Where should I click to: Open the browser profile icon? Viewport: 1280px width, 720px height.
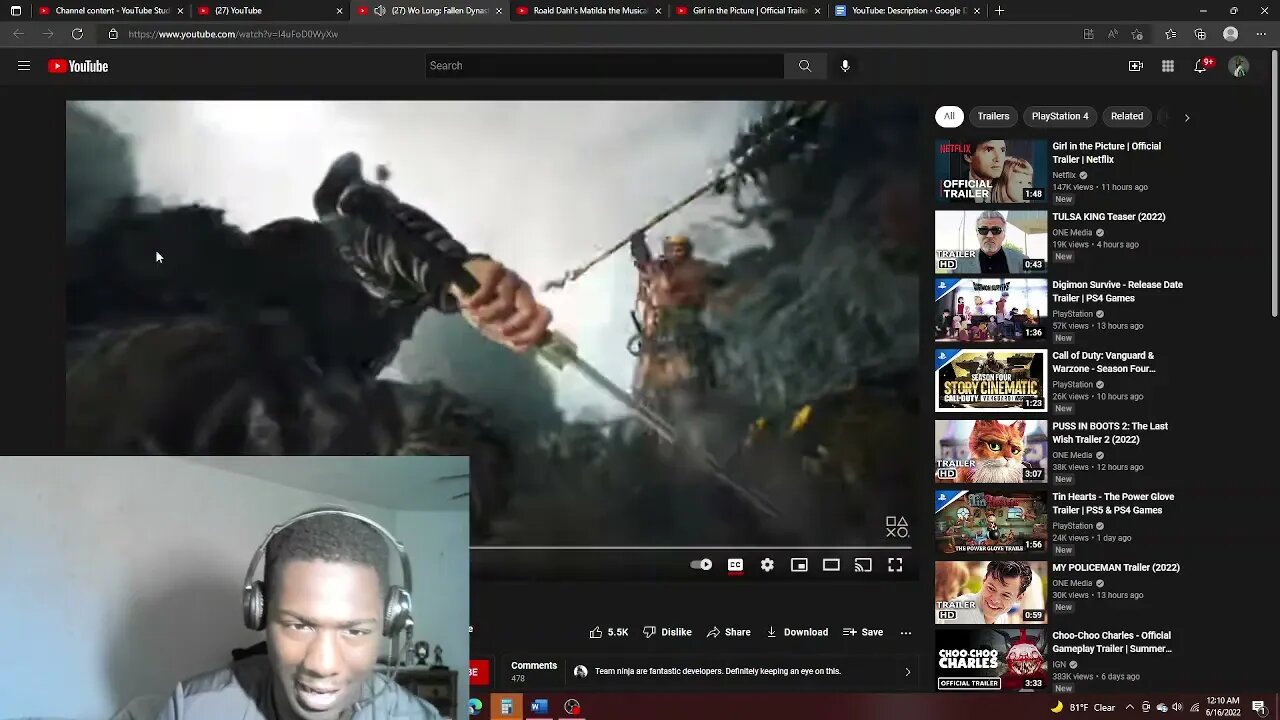click(1231, 34)
